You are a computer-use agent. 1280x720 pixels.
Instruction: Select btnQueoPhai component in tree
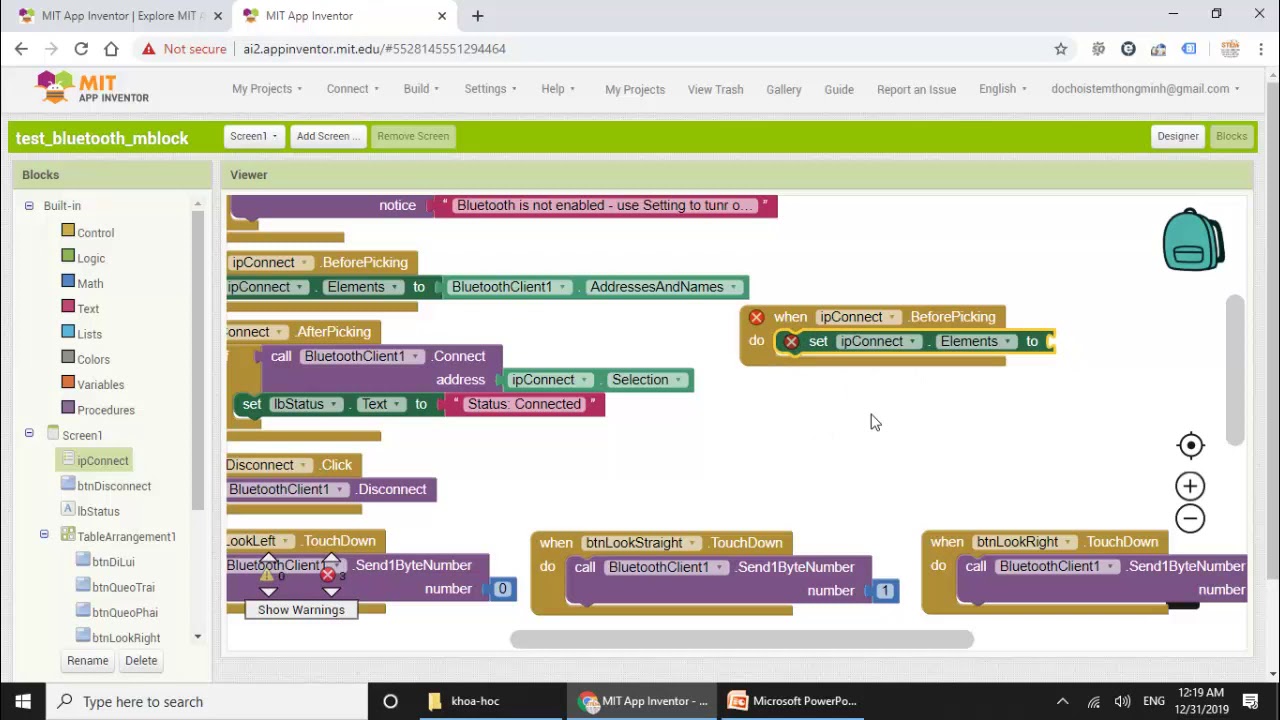pyautogui.click(x=124, y=612)
